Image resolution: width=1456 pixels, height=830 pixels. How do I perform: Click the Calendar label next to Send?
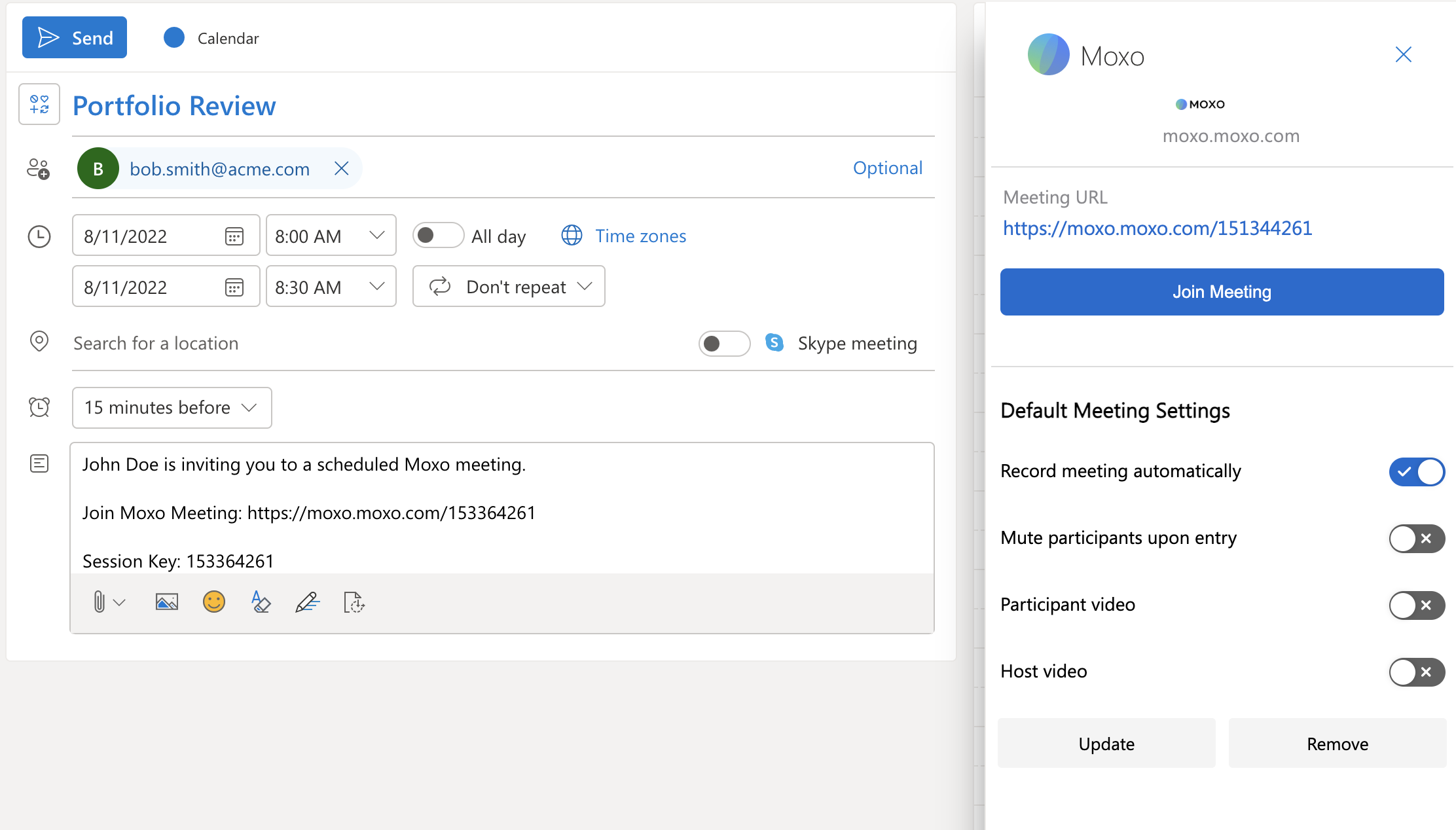pos(228,39)
